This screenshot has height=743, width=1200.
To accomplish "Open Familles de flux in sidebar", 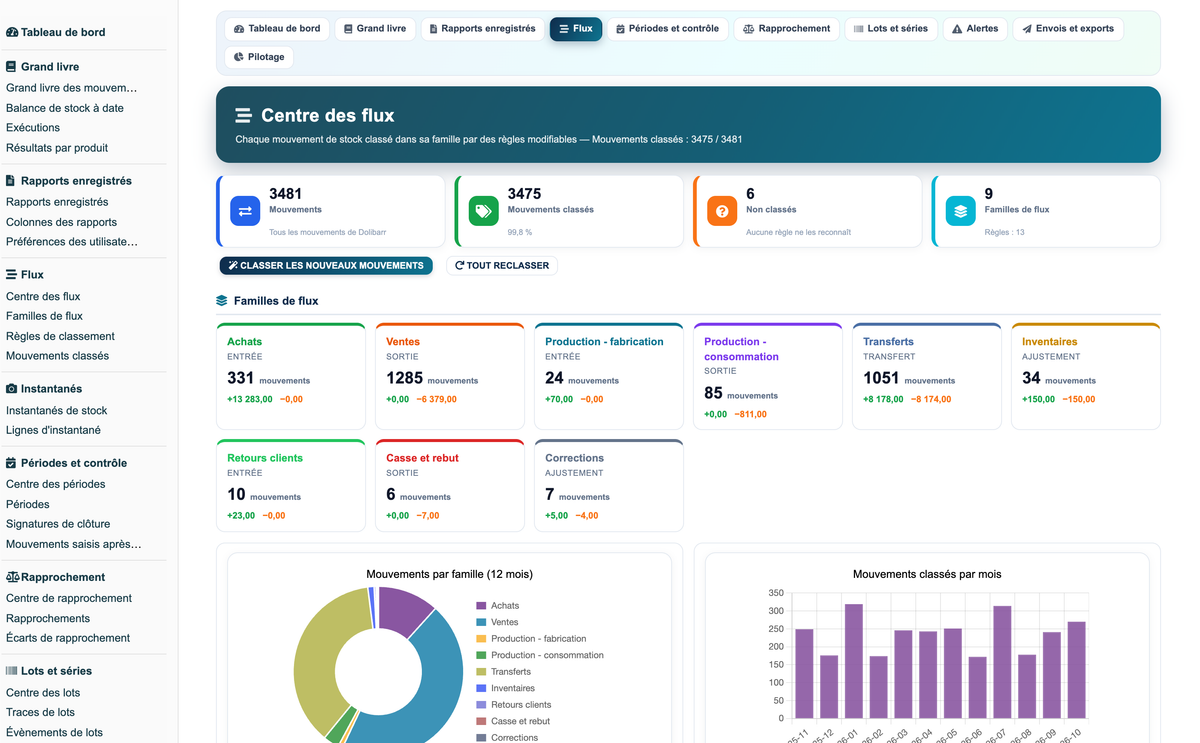I will tap(44, 316).
